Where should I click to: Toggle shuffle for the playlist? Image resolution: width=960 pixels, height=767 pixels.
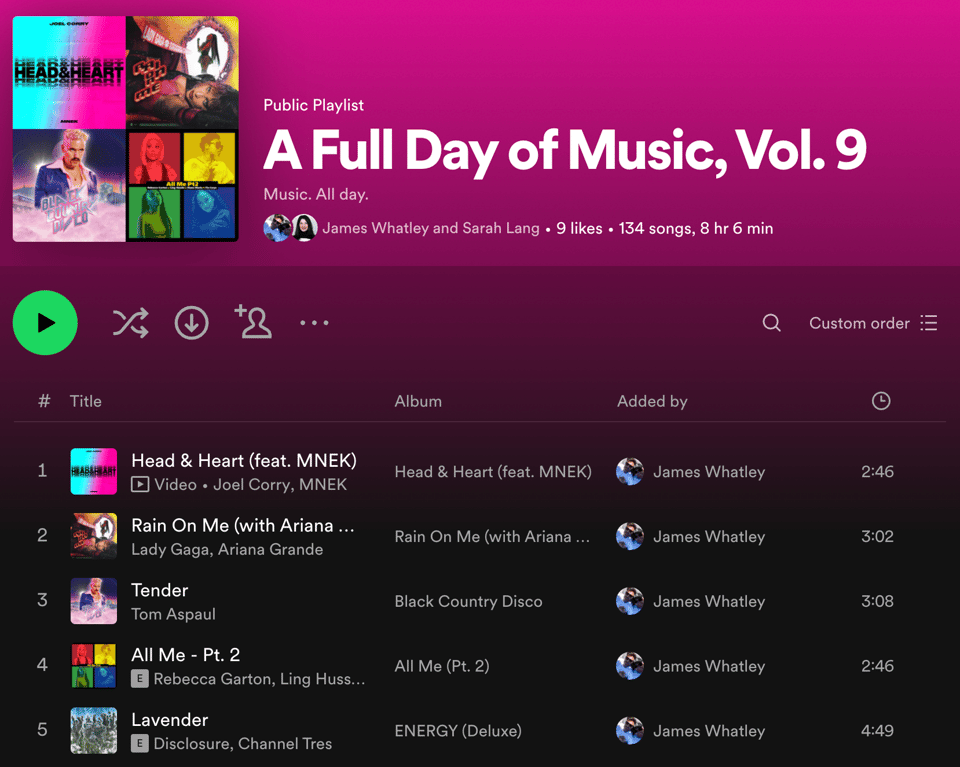(130, 323)
